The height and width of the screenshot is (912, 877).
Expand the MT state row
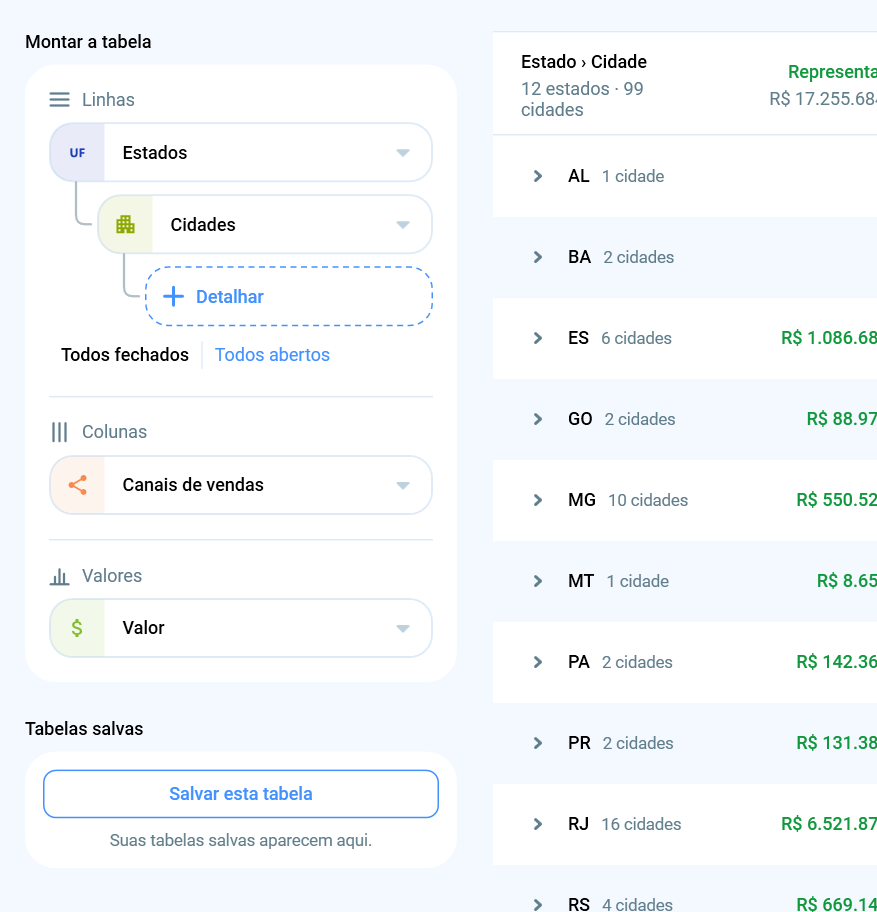coord(538,581)
